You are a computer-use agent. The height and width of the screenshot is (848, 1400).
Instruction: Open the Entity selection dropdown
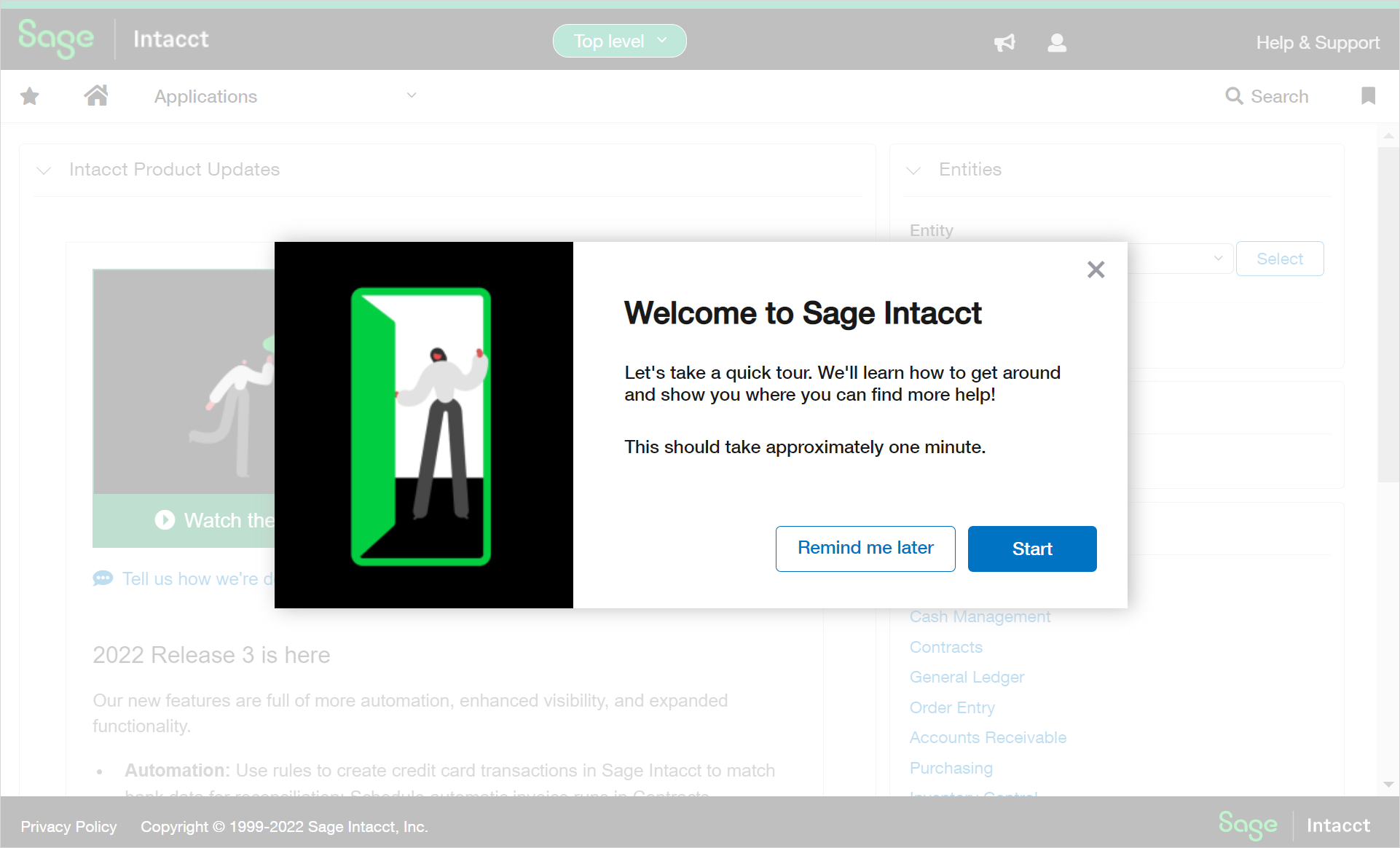coord(1217,259)
